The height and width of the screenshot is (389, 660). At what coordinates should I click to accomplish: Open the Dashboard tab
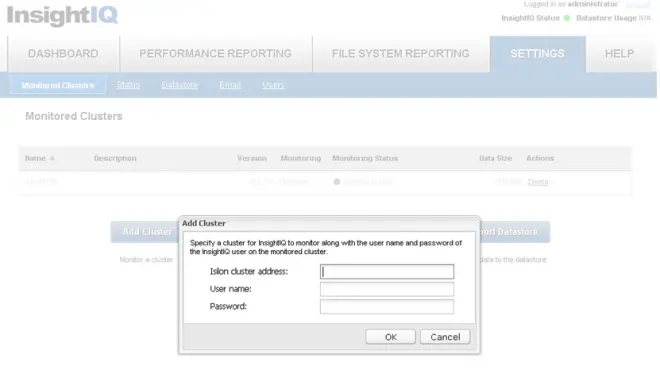(x=64, y=54)
